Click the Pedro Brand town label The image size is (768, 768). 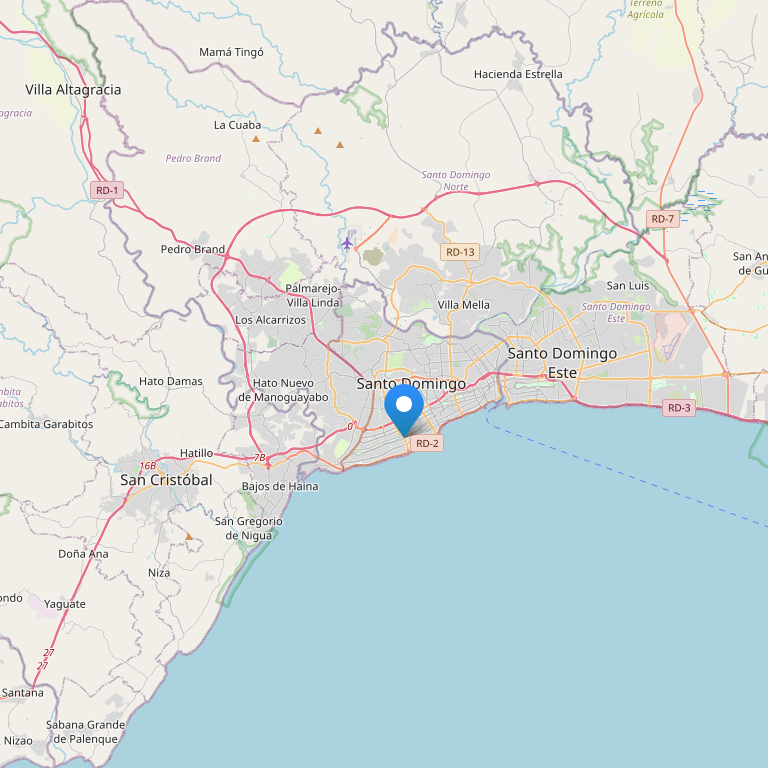pos(193,249)
